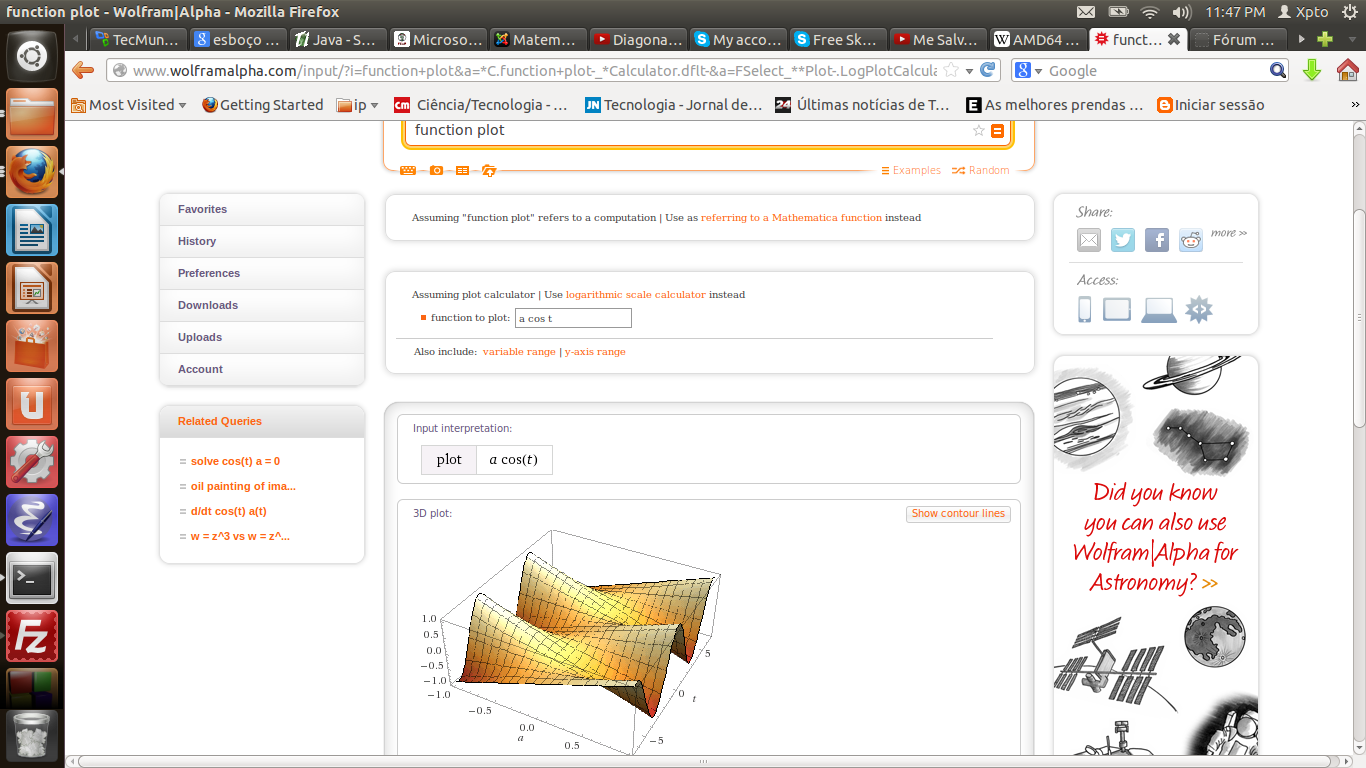Open the extended keyboard icon below query
Image resolution: width=1366 pixels, height=768 pixels.
tap(408, 171)
